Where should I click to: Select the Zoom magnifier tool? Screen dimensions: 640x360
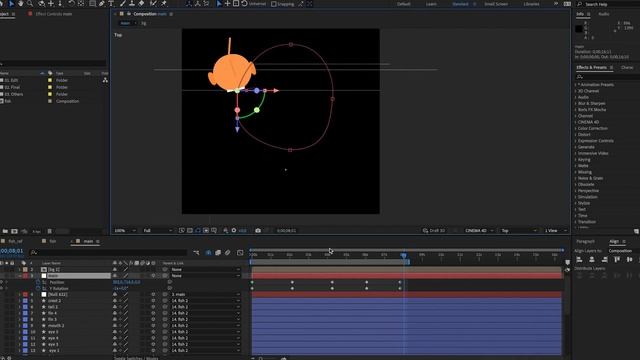[30, 4]
